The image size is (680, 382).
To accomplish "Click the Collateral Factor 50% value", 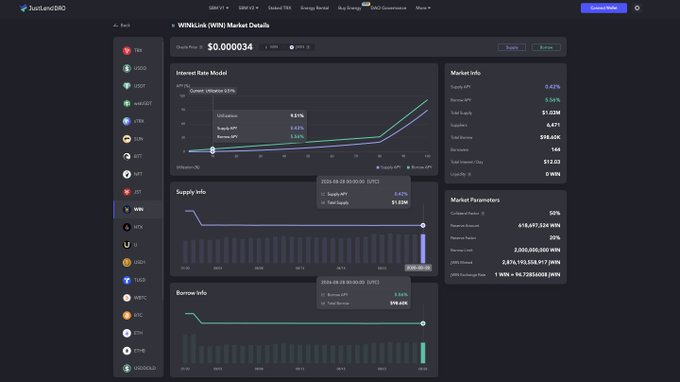I will pos(555,213).
